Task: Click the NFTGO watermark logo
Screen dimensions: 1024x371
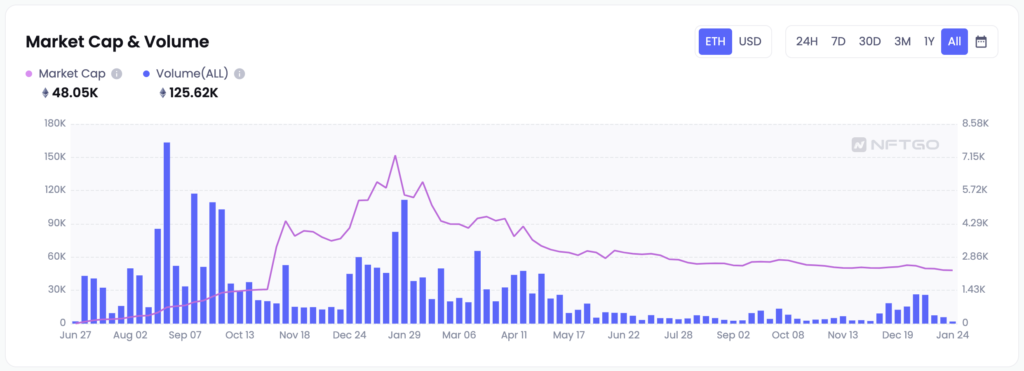Action: pos(895,144)
